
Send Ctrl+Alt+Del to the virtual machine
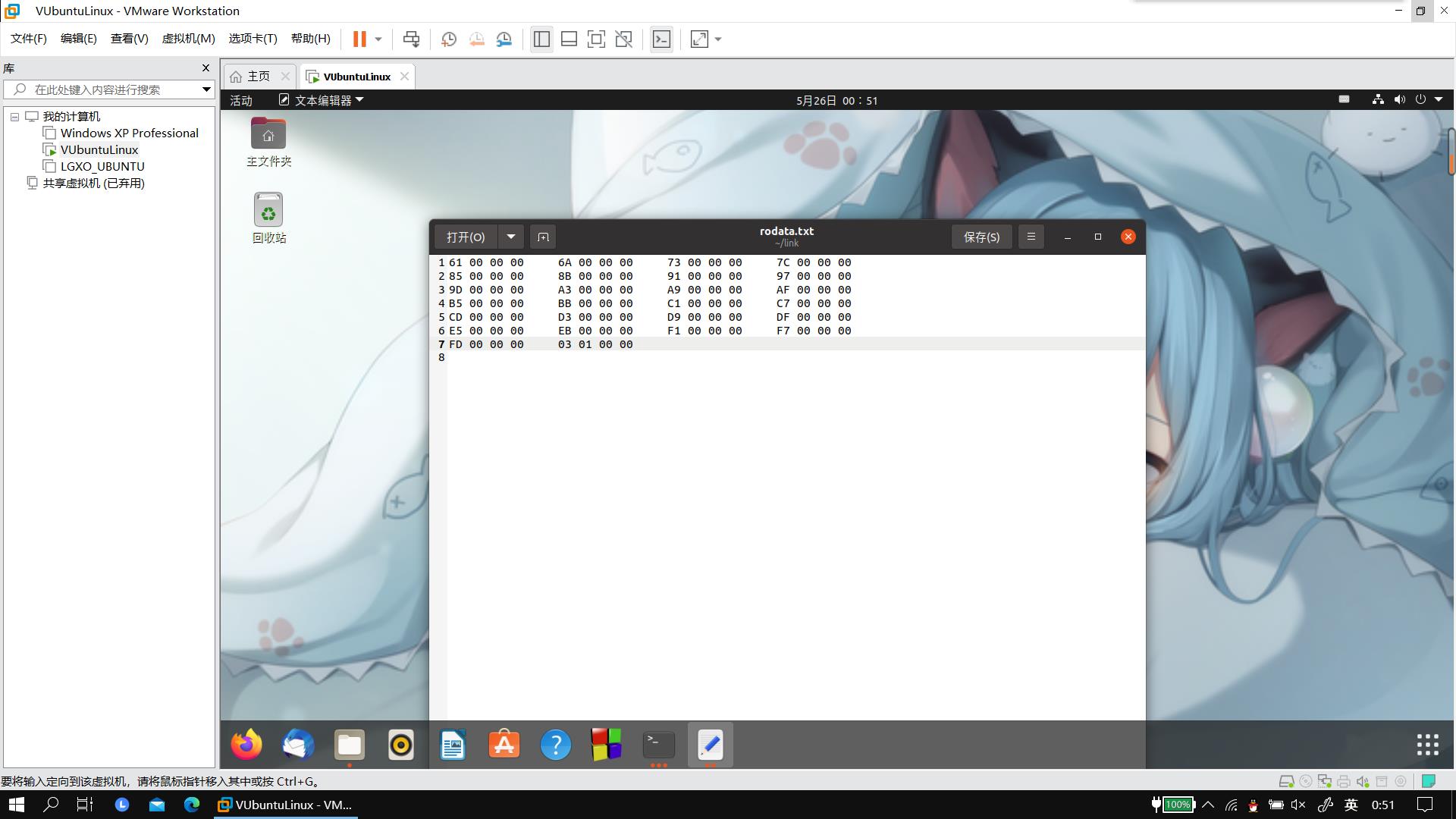411,39
